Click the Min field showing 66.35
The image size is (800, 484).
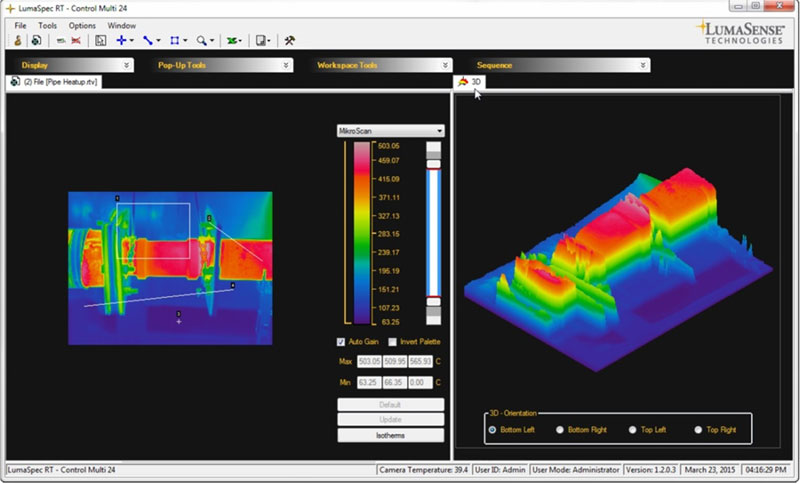pos(395,383)
